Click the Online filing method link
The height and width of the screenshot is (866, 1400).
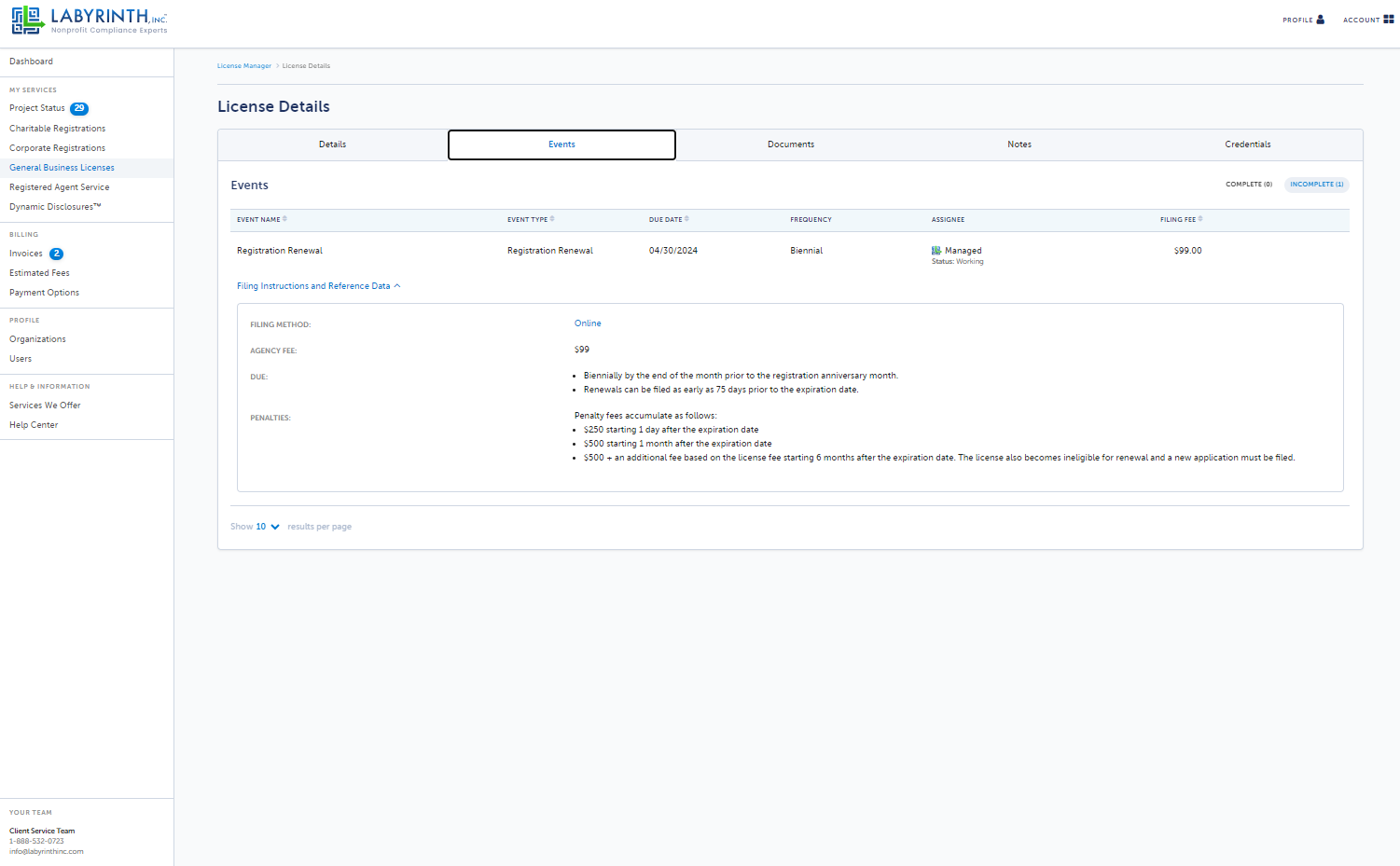point(588,323)
